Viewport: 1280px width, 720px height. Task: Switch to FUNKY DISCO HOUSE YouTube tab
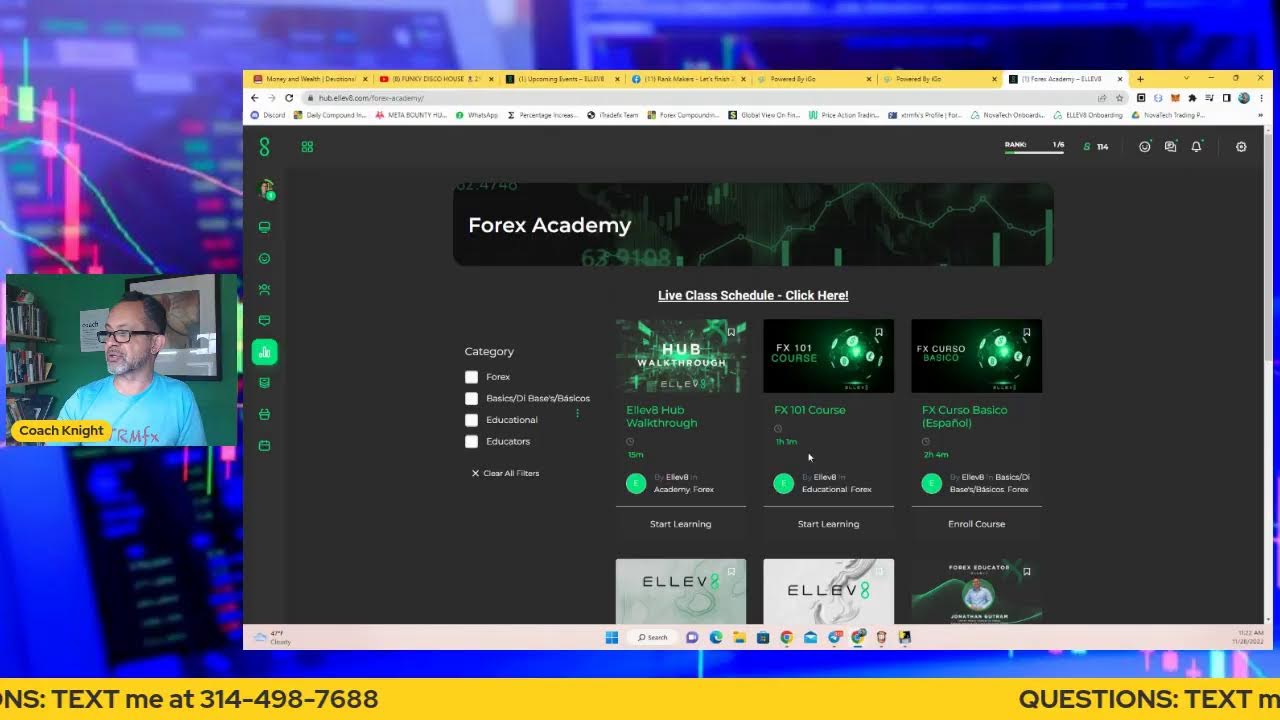coord(436,79)
